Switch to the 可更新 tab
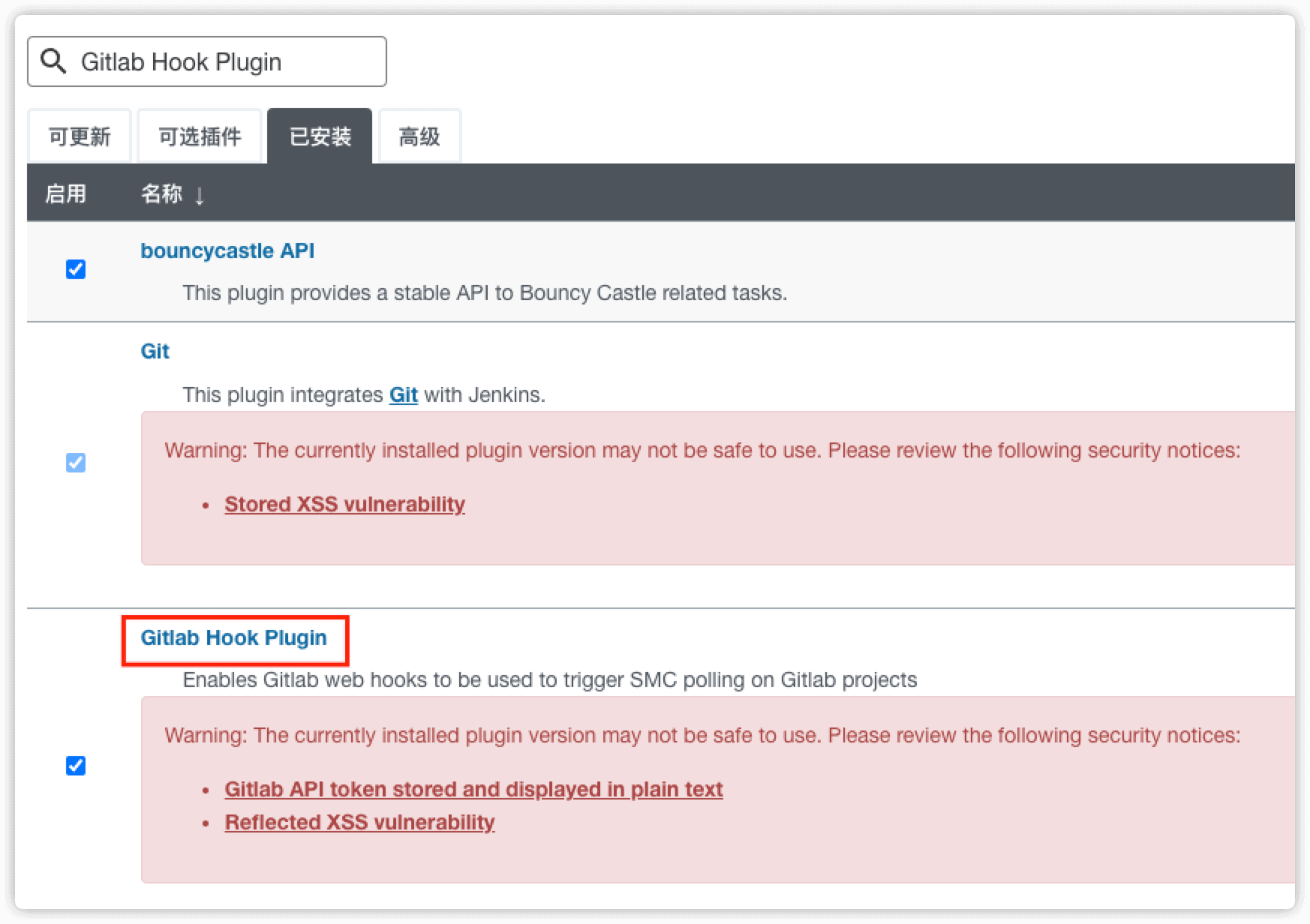Screen dimensions: 1310x924 tap(80, 136)
